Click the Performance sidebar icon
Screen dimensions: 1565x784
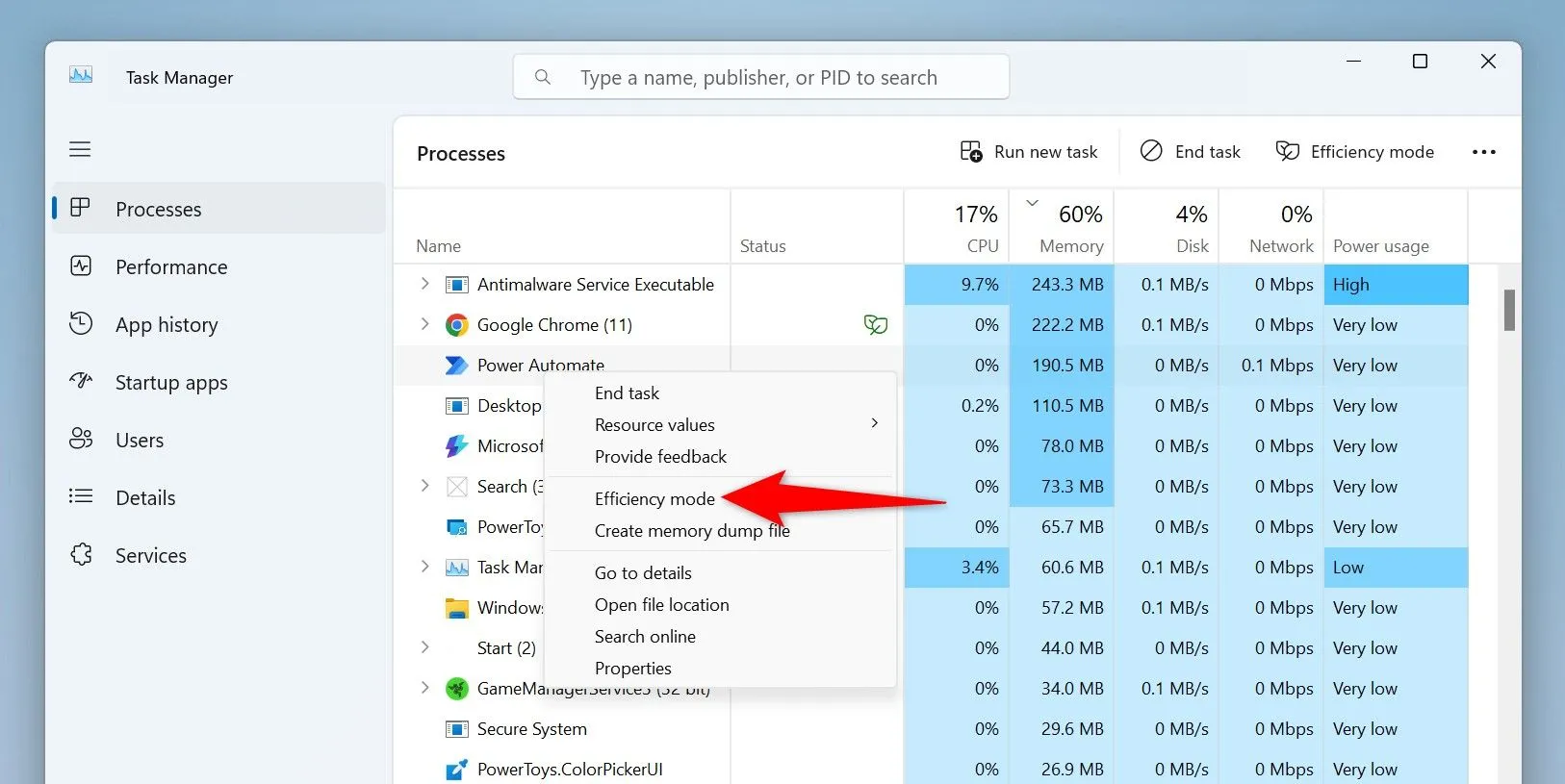click(x=81, y=266)
